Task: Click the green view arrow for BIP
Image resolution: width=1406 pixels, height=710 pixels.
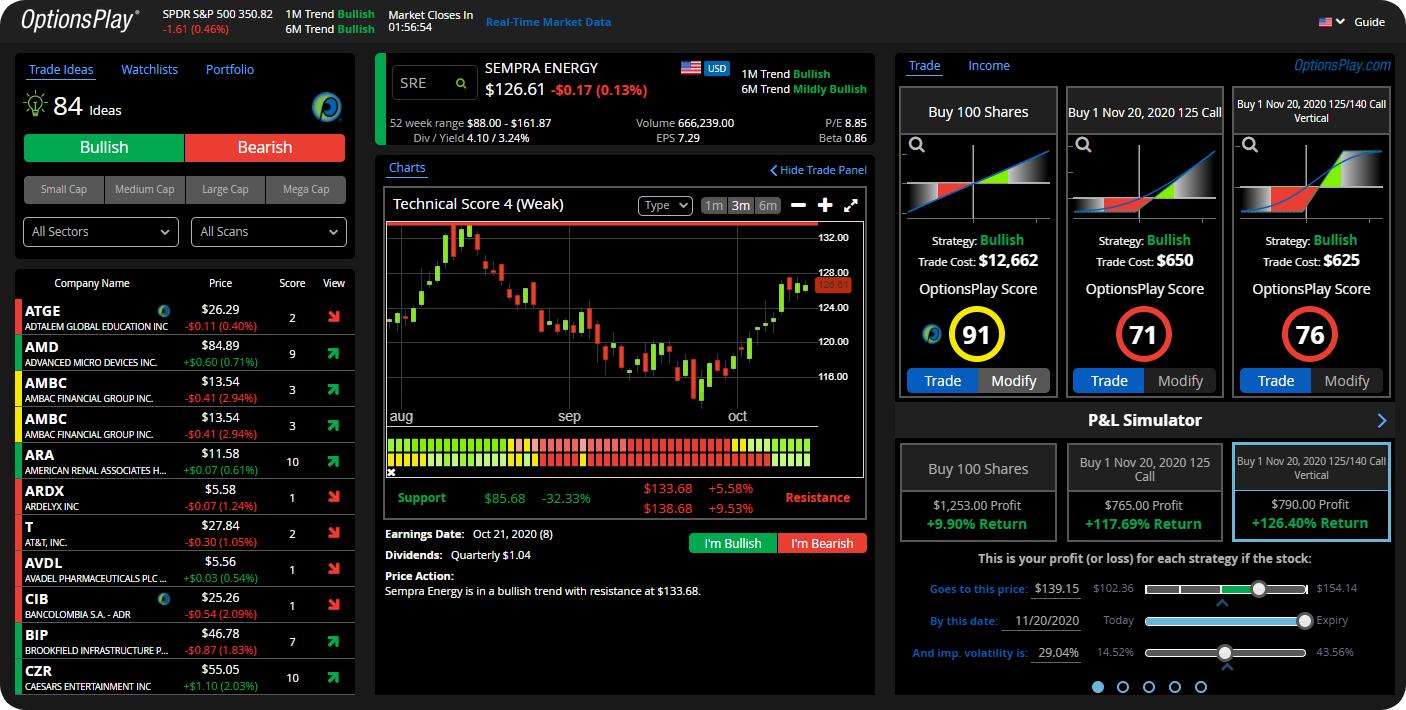Action: [x=334, y=642]
